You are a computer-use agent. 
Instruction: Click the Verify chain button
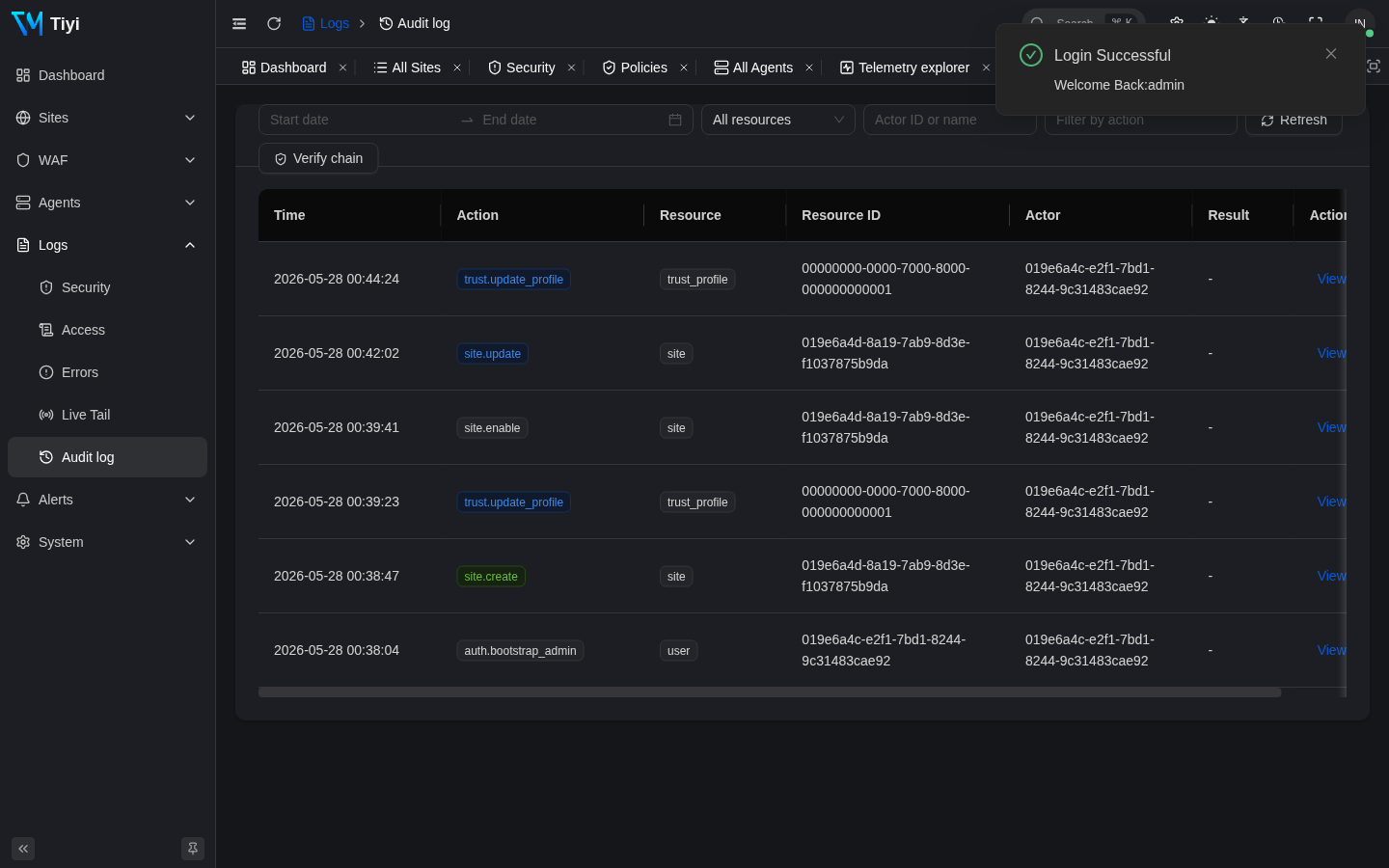coord(318,158)
